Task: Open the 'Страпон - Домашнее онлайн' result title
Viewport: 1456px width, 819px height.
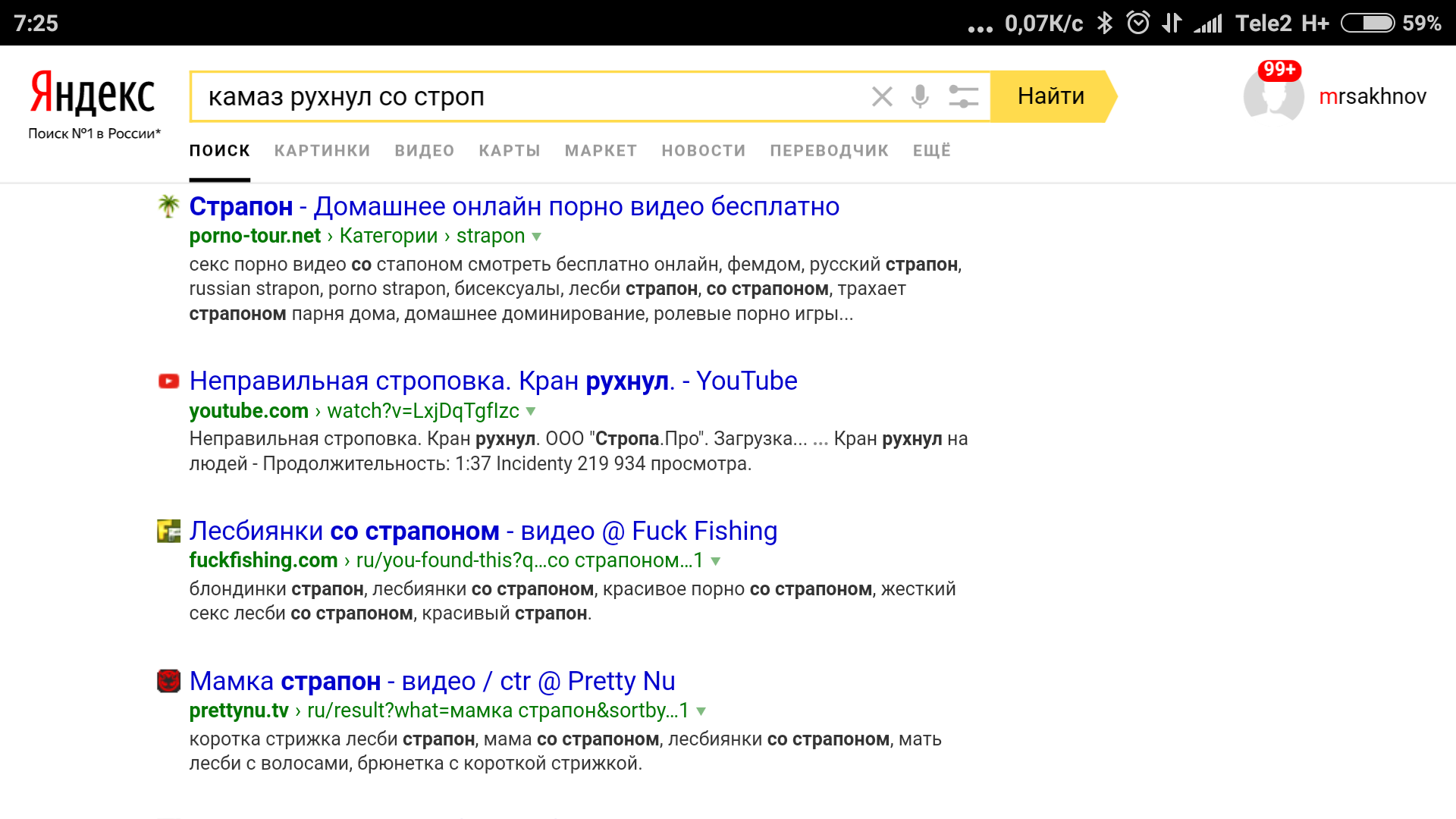Action: click(x=514, y=206)
